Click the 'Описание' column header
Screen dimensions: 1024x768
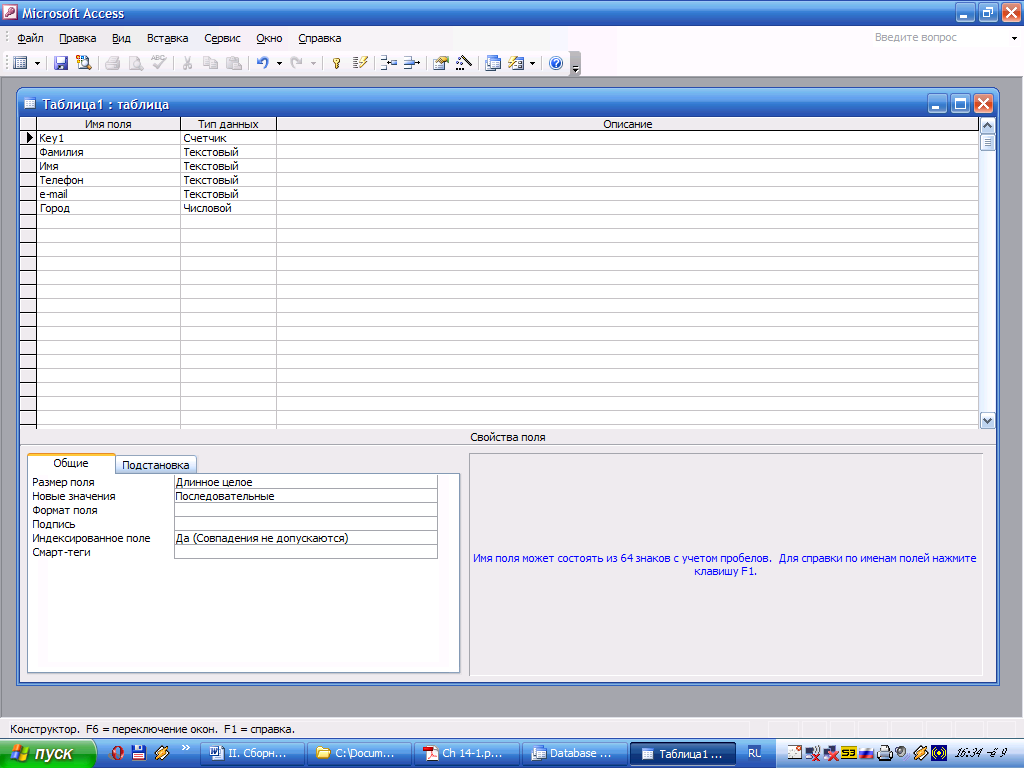pyautogui.click(x=628, y=124)
